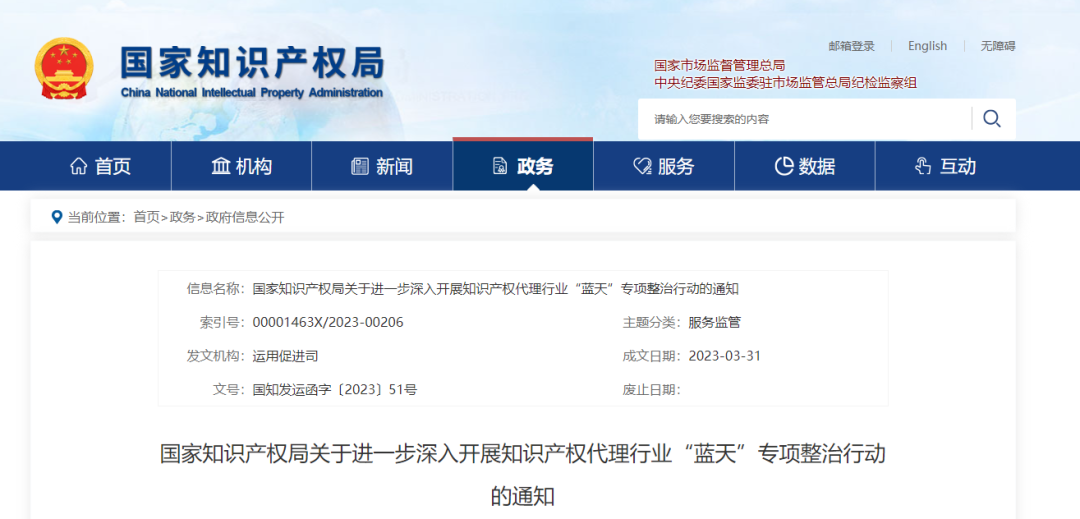Click the document icon beside 政务

click(500, 166)
